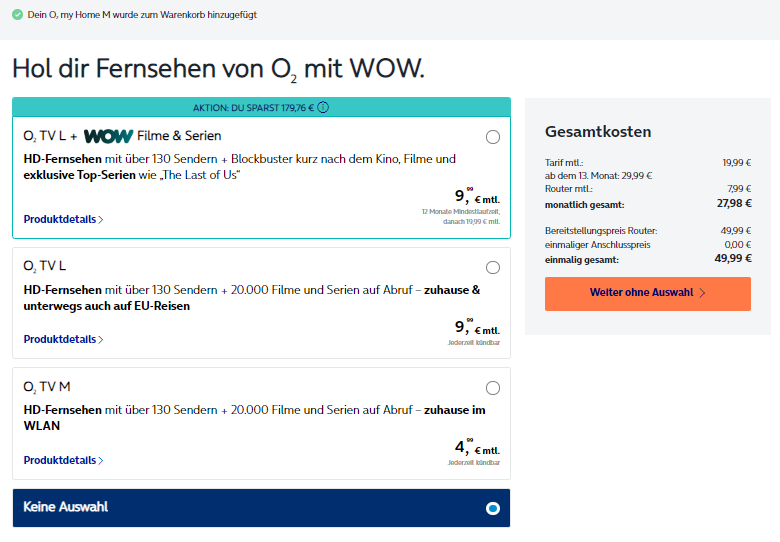Image resolution: width=780 pixels, height=542 pixels.
Task: Click the 'Dein O2 my Home M wurde zum Warenkorb hinzugefügt' message
Action: [142, 15]
